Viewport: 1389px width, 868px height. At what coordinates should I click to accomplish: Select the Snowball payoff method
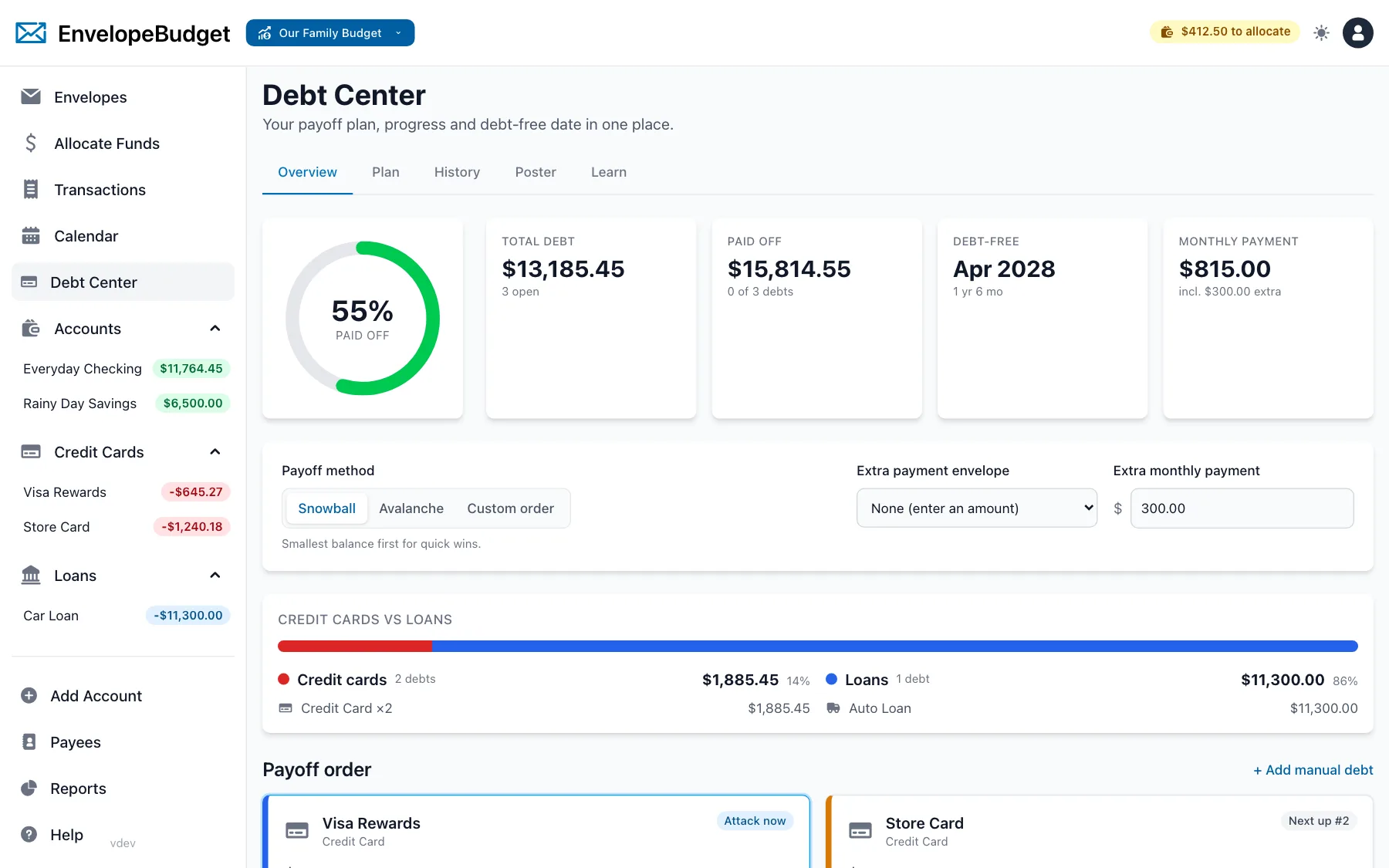click(x=326, y=508)
